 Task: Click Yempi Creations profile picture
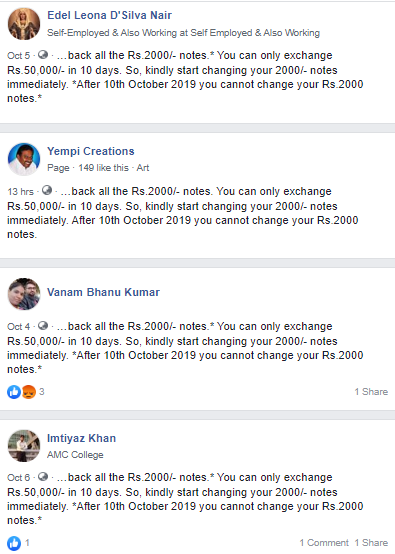coord(24,159)
